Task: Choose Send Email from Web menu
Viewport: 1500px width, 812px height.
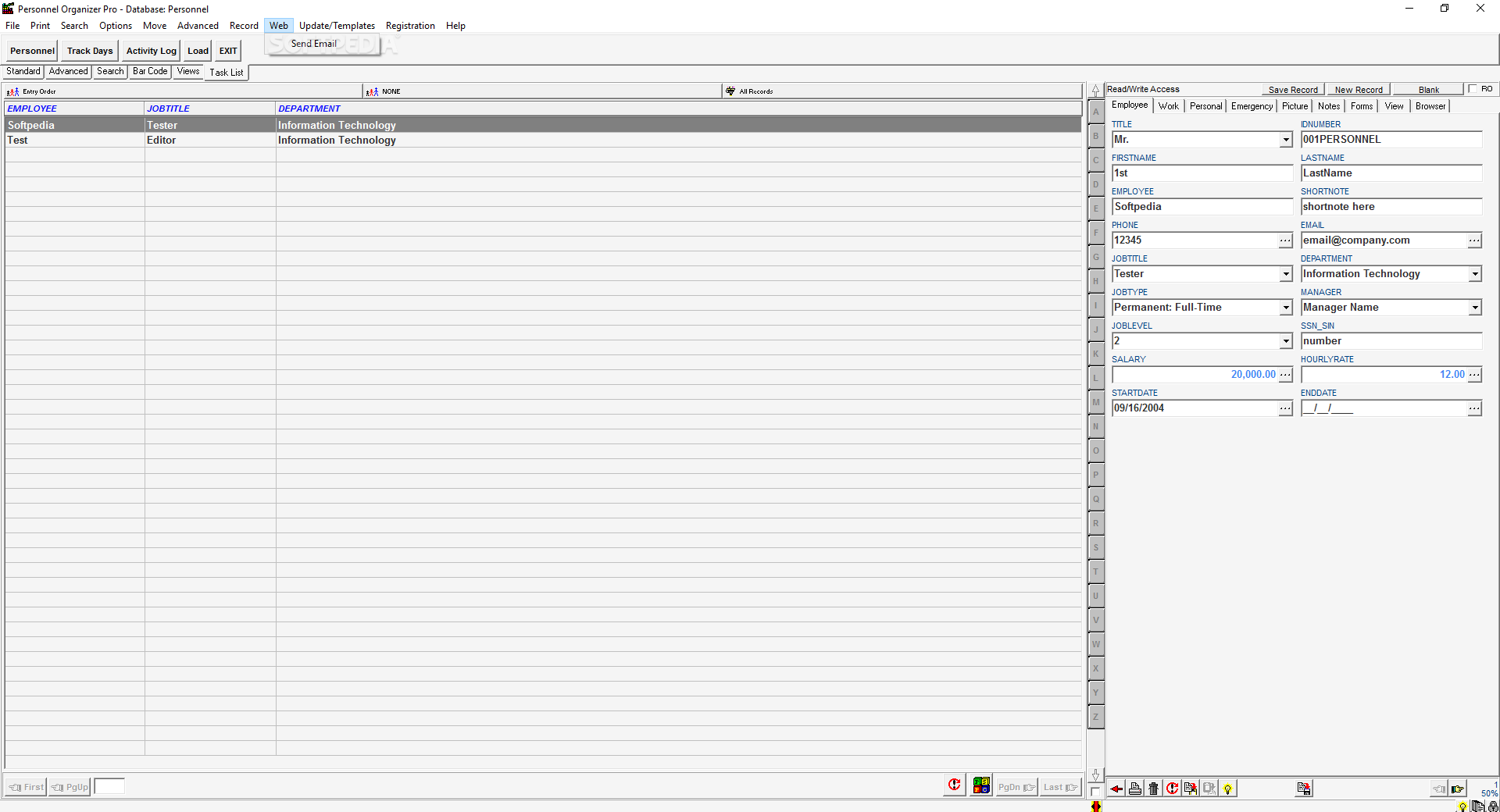Action: 314,44
